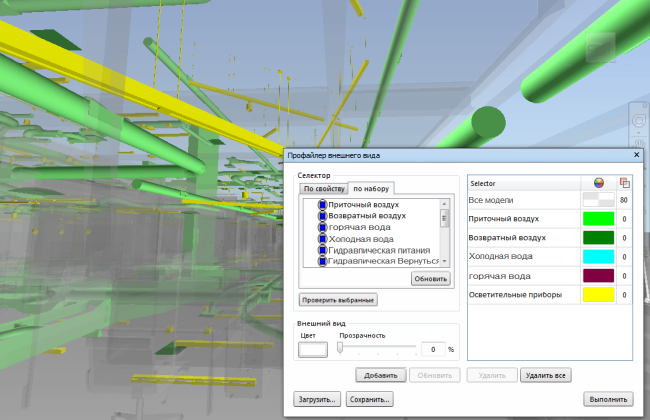Click the transparency column header icon
This screenshot has height=420, width=650.
point(624,183)
